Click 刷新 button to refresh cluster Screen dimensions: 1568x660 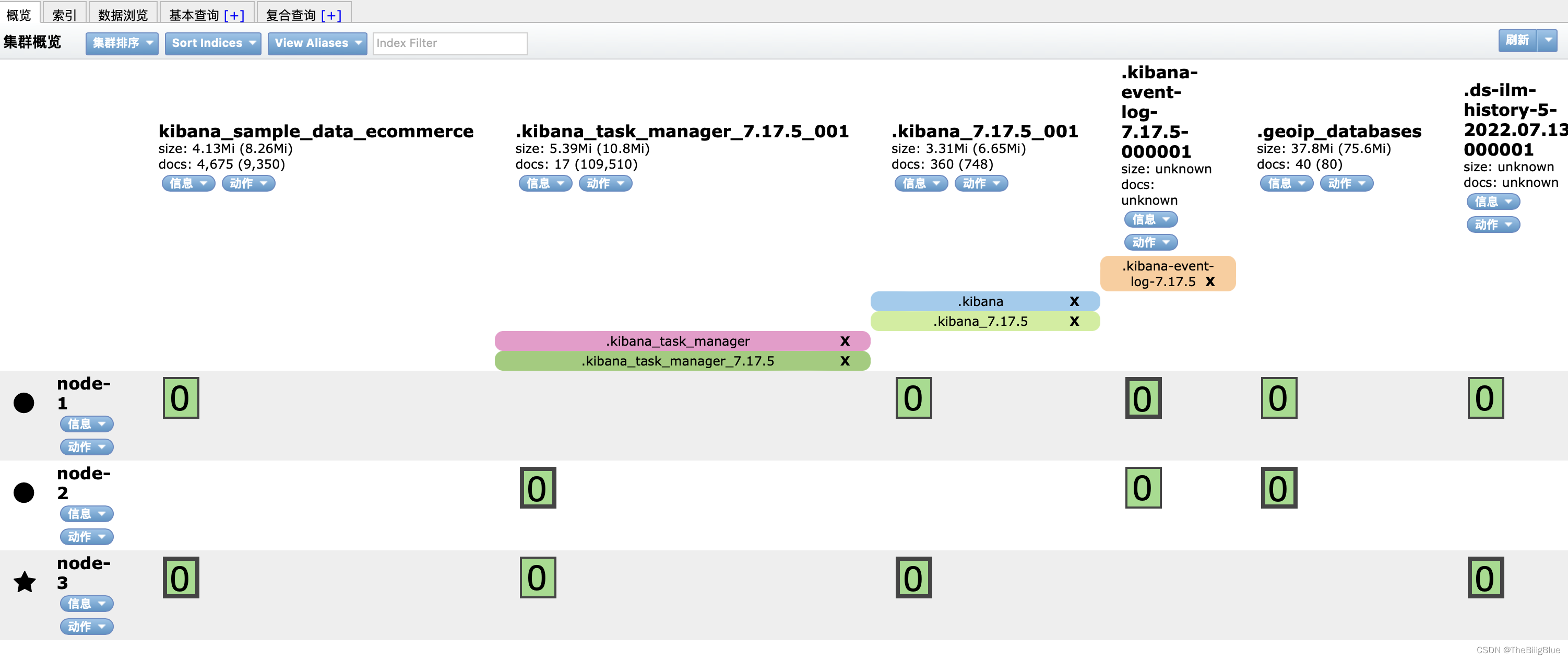tap(1517, 42)
